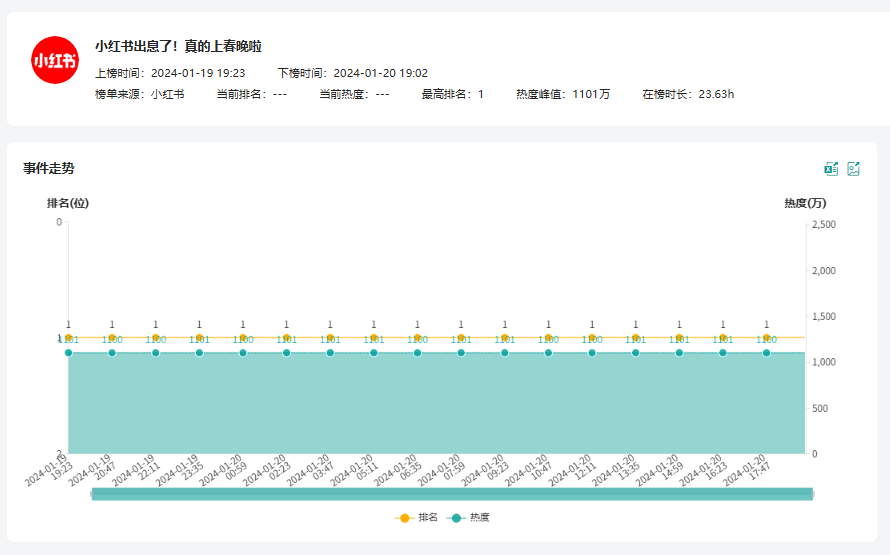Viewport: 890px width, 555px height.
Task: Click 热度 data point at 2024-01-20 06:35
Action: [417, 353]
